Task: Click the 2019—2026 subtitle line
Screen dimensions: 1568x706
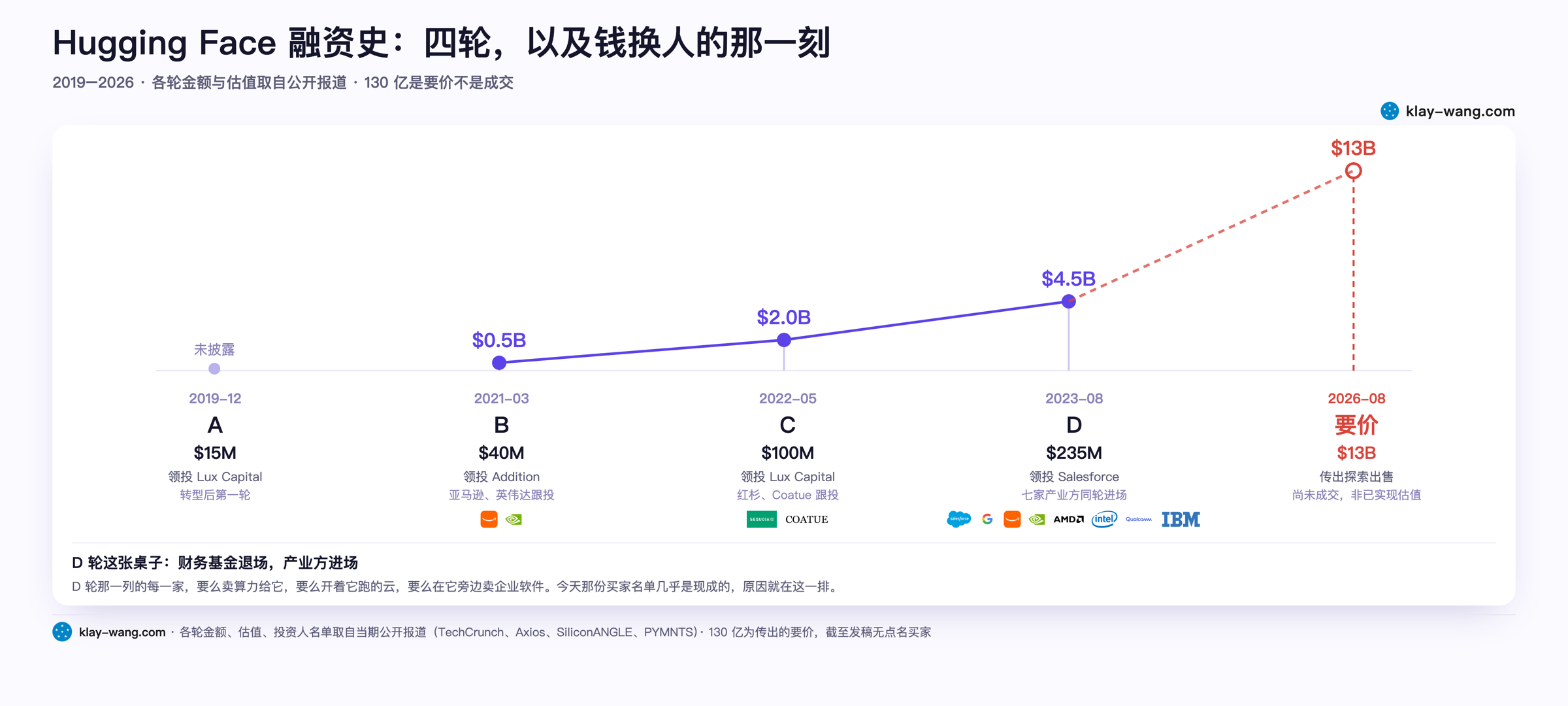Action: [x=283, y=82]
